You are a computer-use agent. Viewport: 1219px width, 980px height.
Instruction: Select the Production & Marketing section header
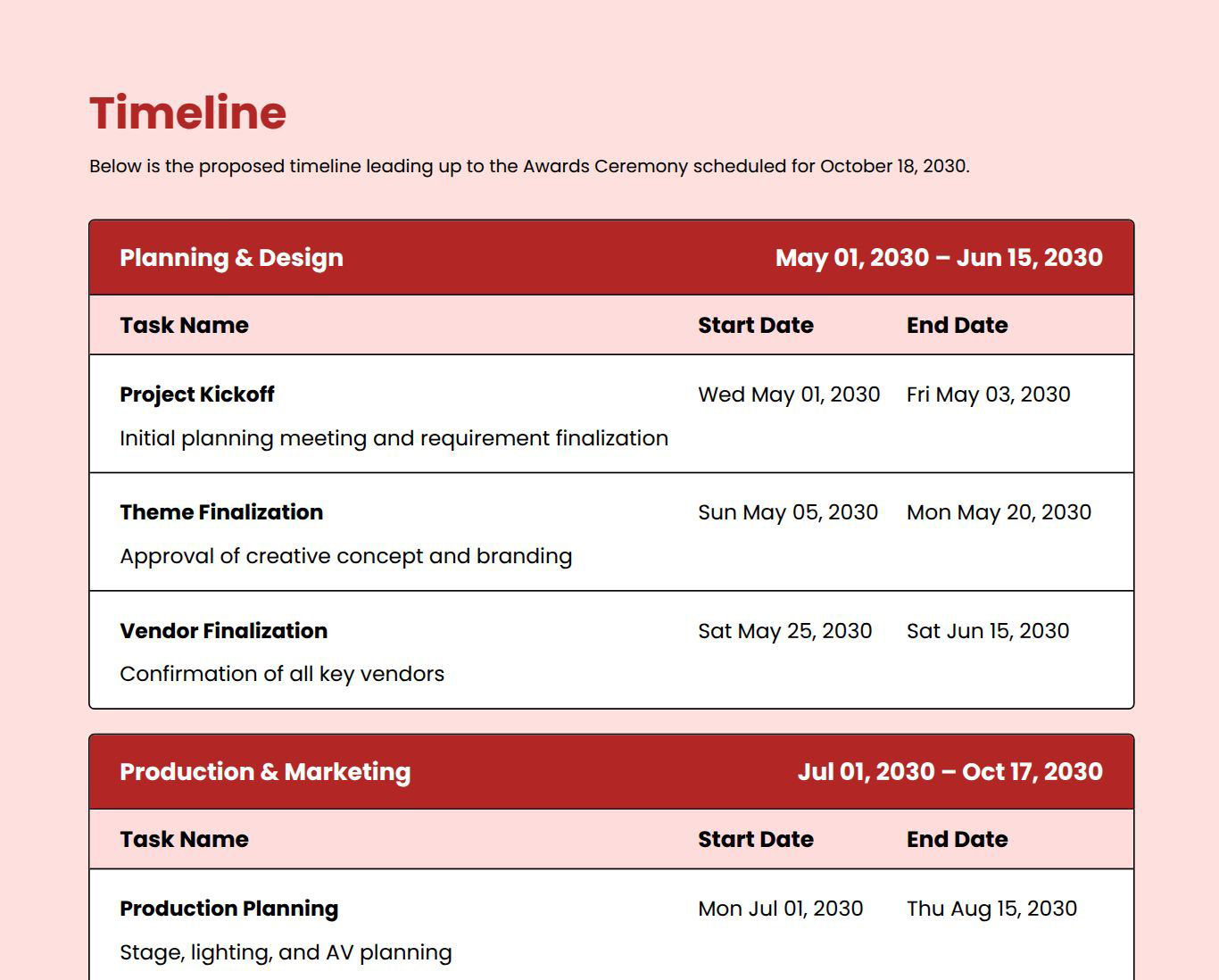[x=265, y=772]
